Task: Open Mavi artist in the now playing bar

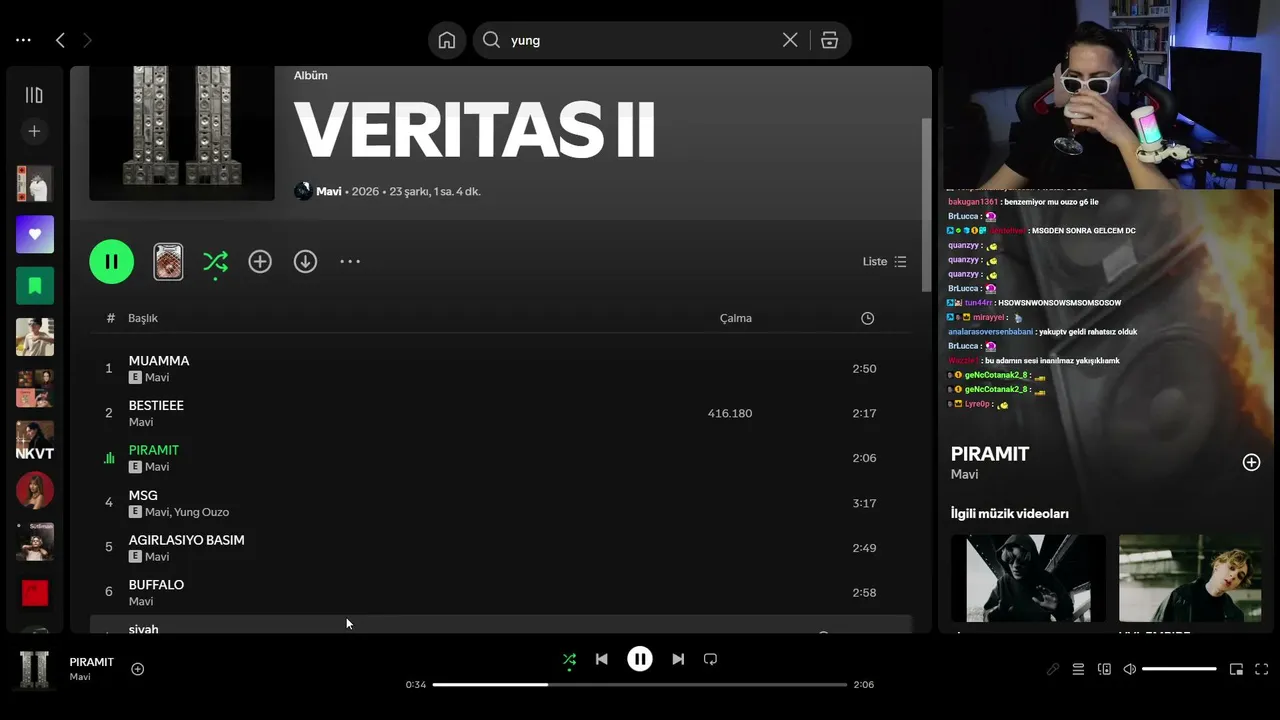Action: pyautogui.click(x=80, y=677)
